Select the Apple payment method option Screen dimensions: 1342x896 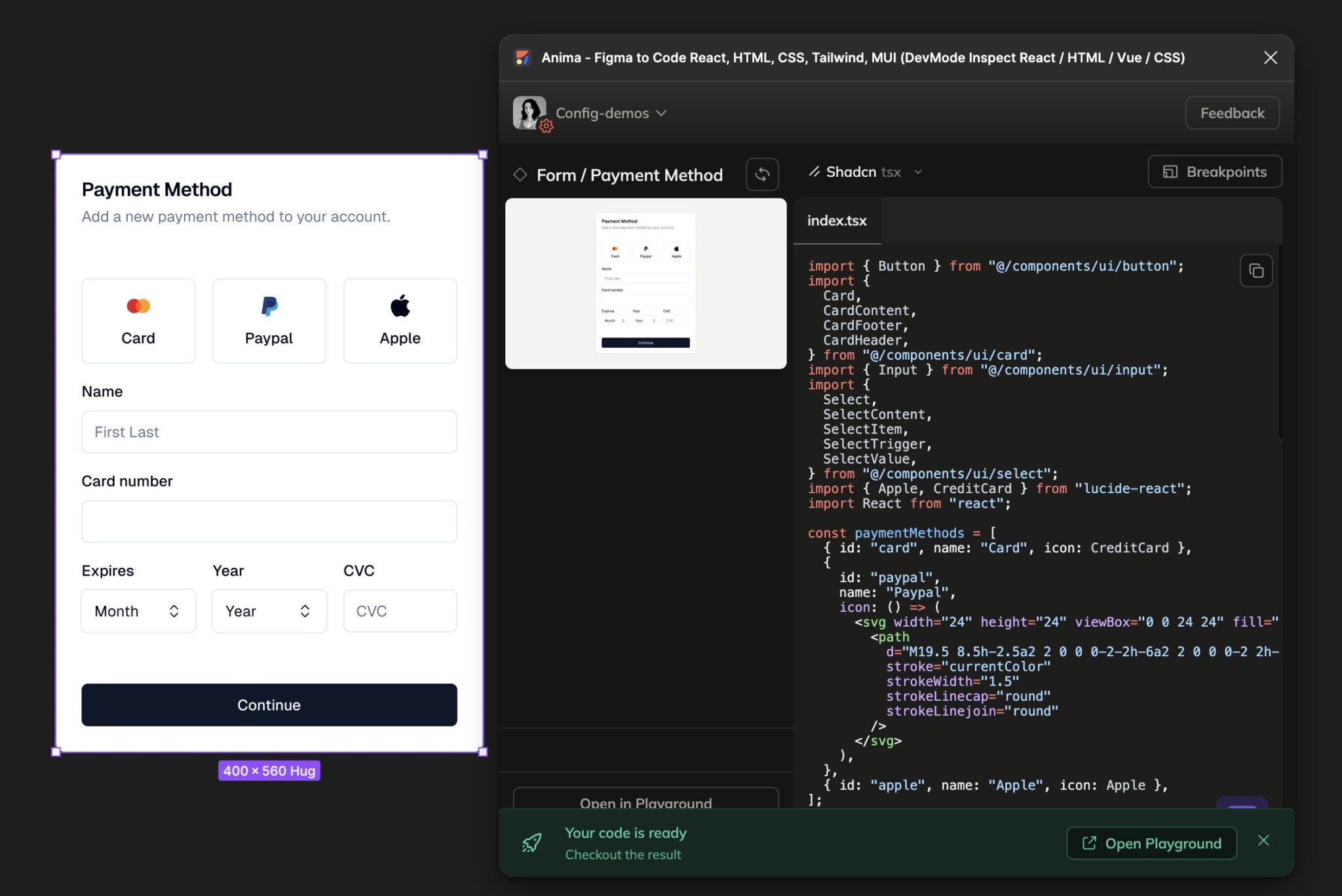400,320
